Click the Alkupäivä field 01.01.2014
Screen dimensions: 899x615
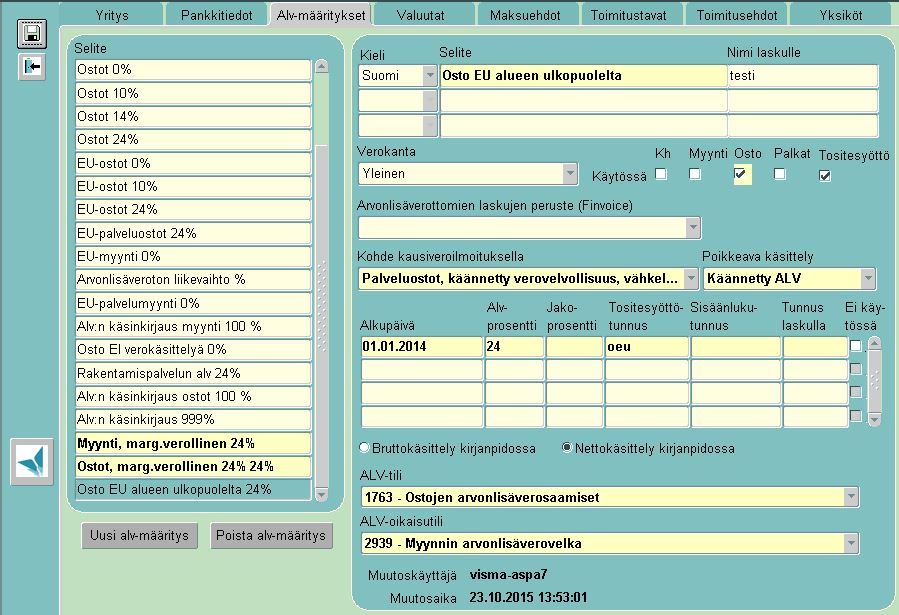point(421,347)
